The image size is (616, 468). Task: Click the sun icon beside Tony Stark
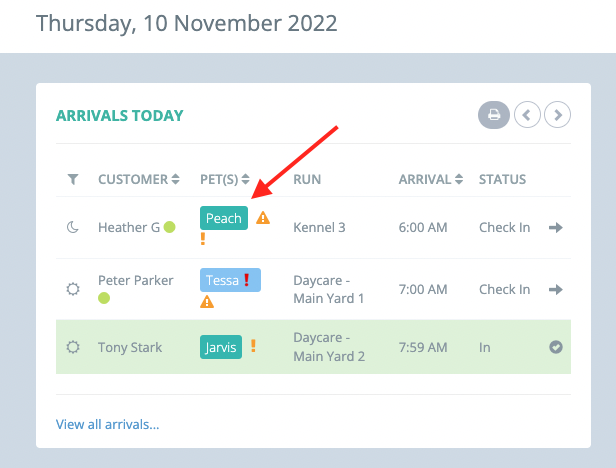(x=72, y=348)
